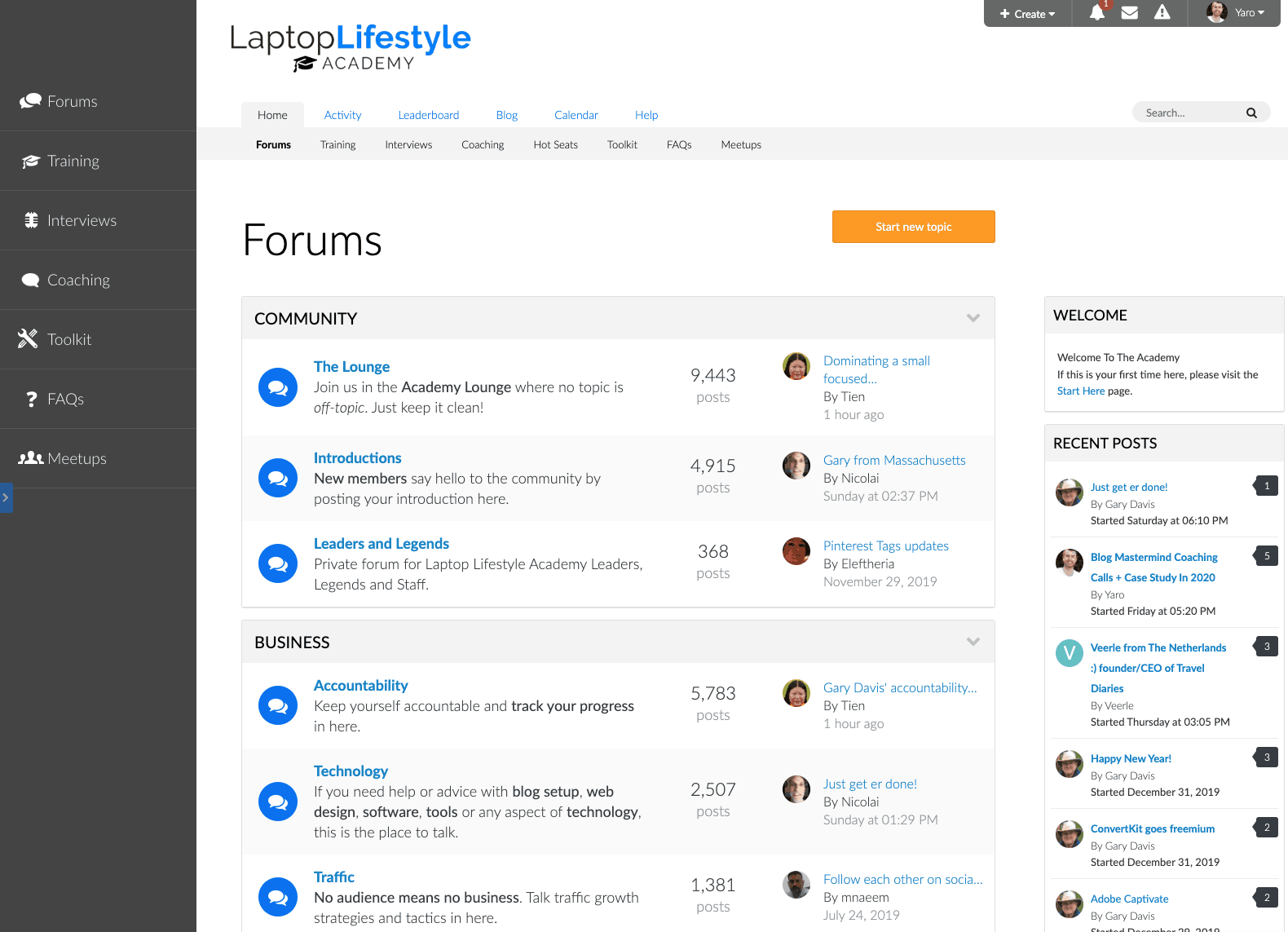The image size is (1288, 932).
Task: Go to Coaching in left sidebar
Action: click(x=98, y=280)
